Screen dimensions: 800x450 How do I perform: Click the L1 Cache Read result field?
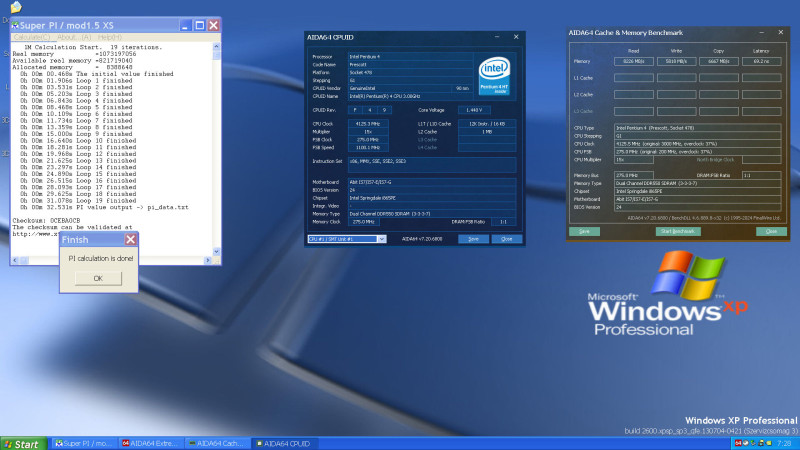tap(634, 78)
